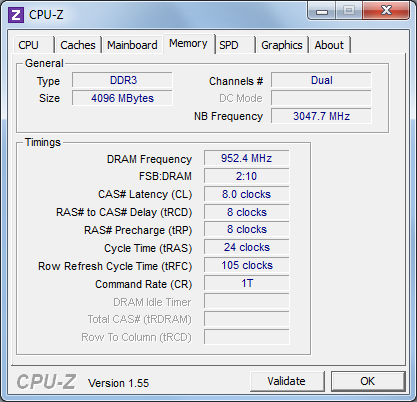This screenshot has height=402, width=417.
Task: Click the Validate button
Action: point(287,381)
